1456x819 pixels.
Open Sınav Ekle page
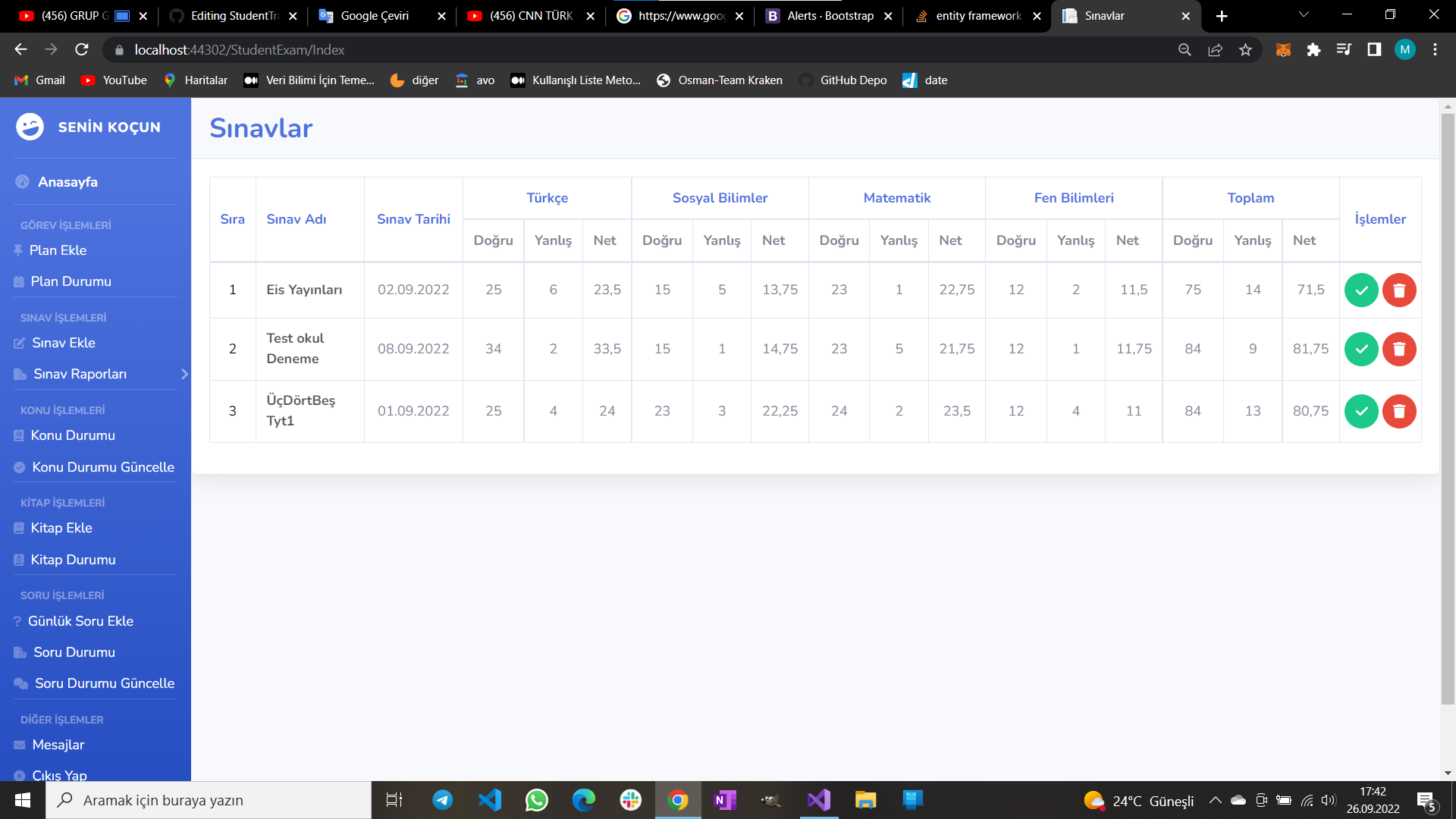tap(64, 343)
